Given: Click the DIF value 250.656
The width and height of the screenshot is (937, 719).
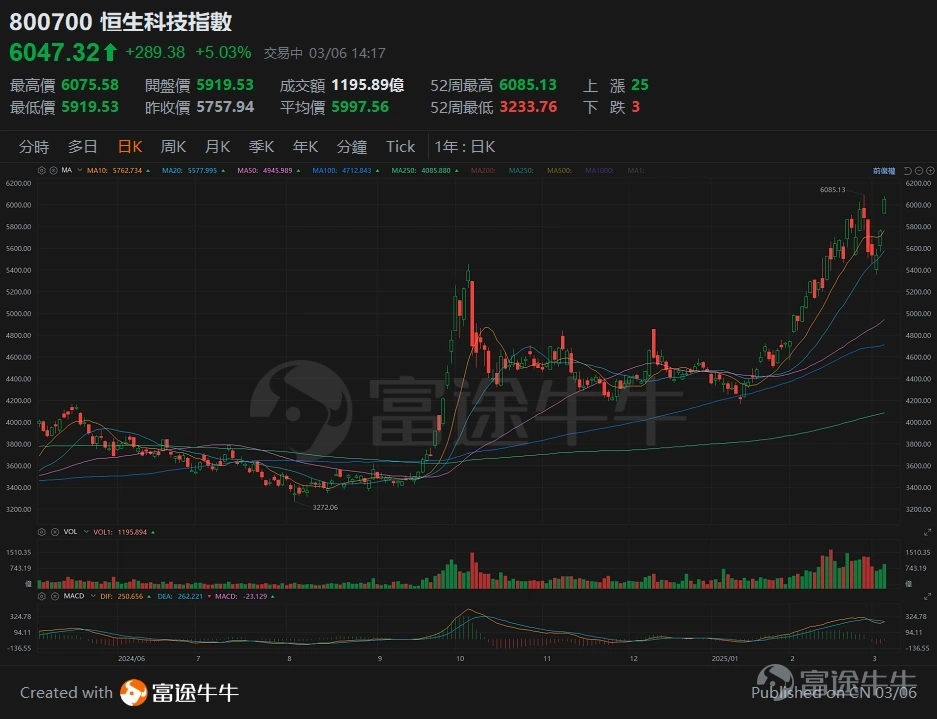Looking at the screenshot, I should click(128, 596).
